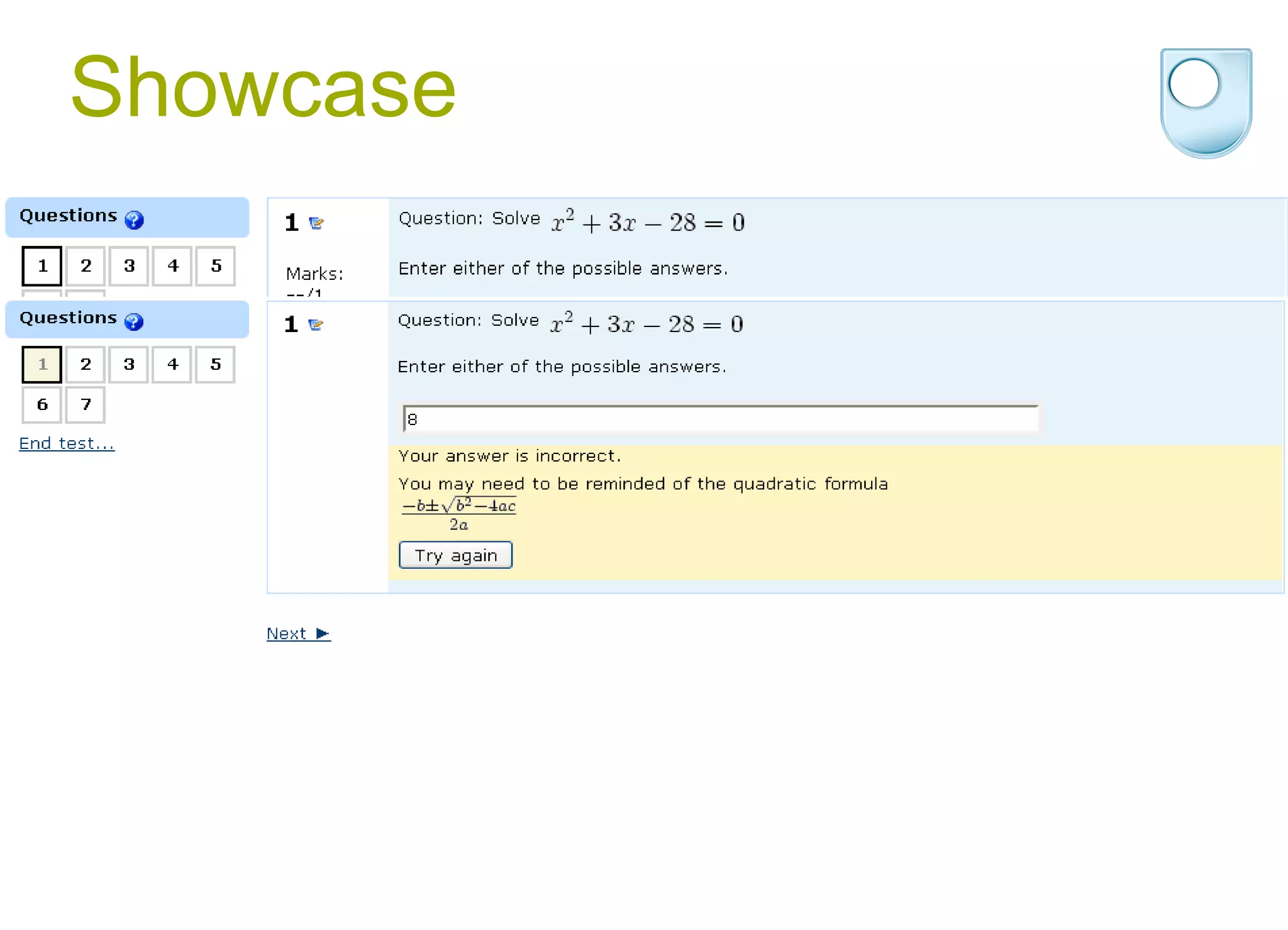Screen dimensions: 1288x930
Task: Jump to question 3 in lower navigation
Action: [129, 364]
